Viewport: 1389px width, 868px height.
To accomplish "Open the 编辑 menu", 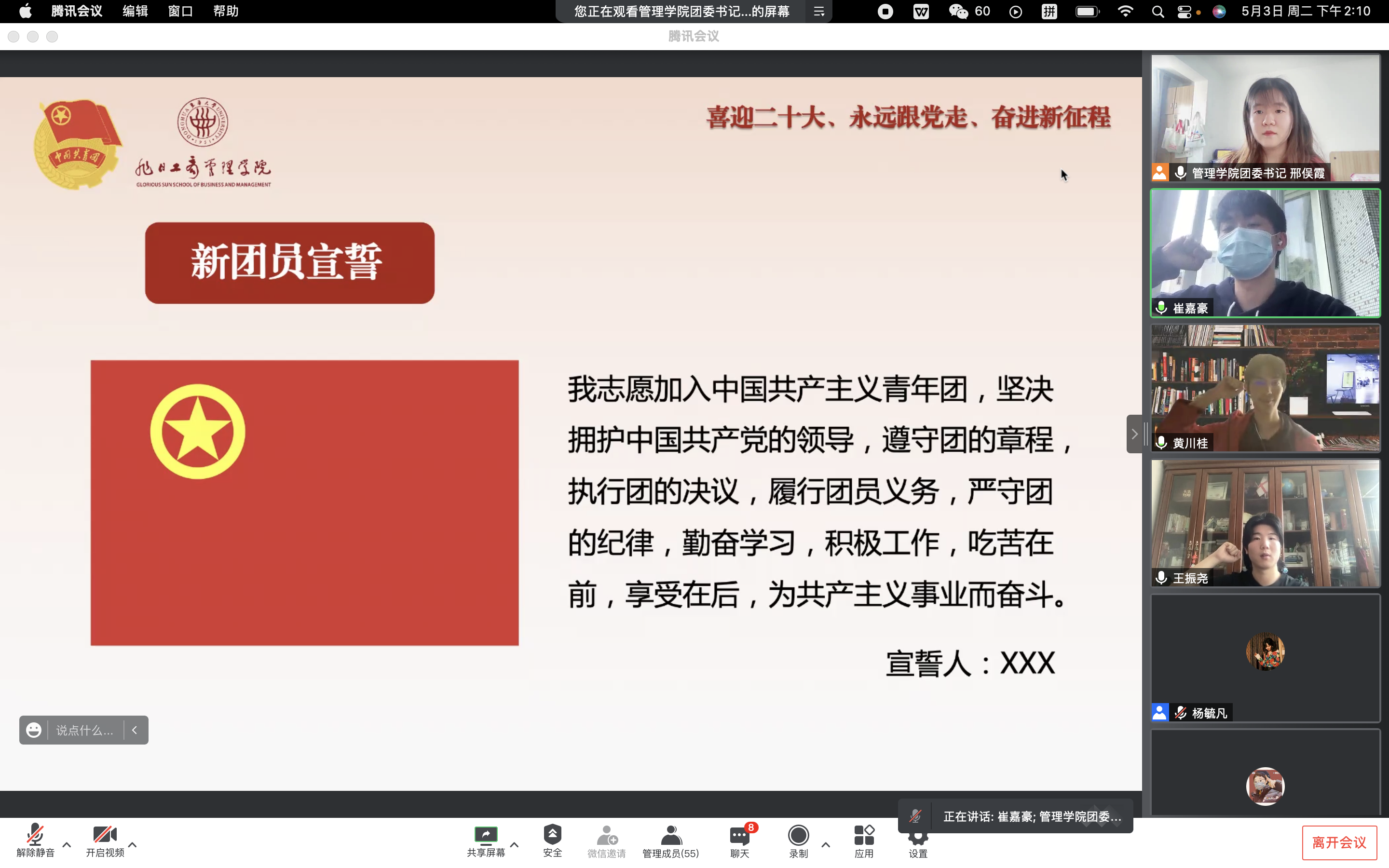I will click(x=135, y=11).
